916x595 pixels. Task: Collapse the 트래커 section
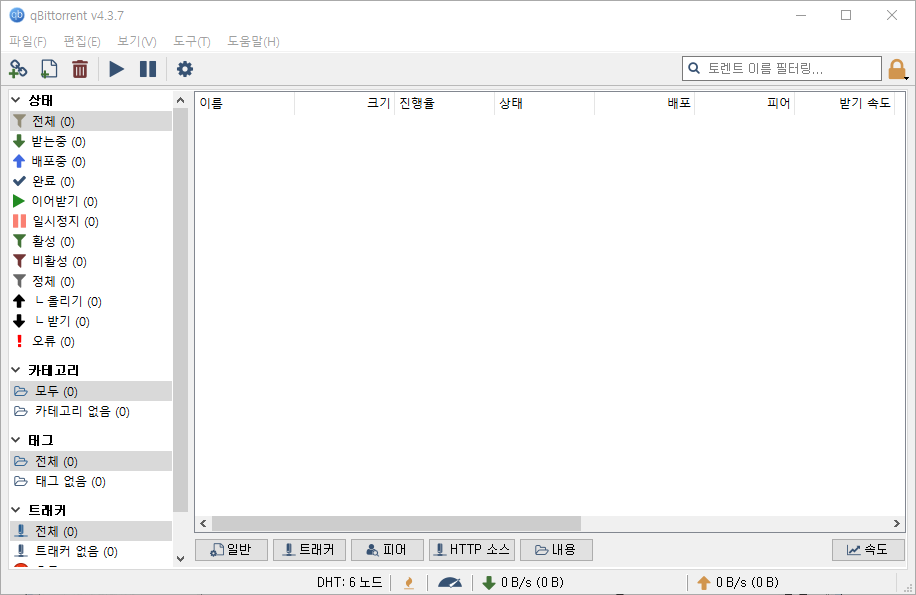point(16,510)
